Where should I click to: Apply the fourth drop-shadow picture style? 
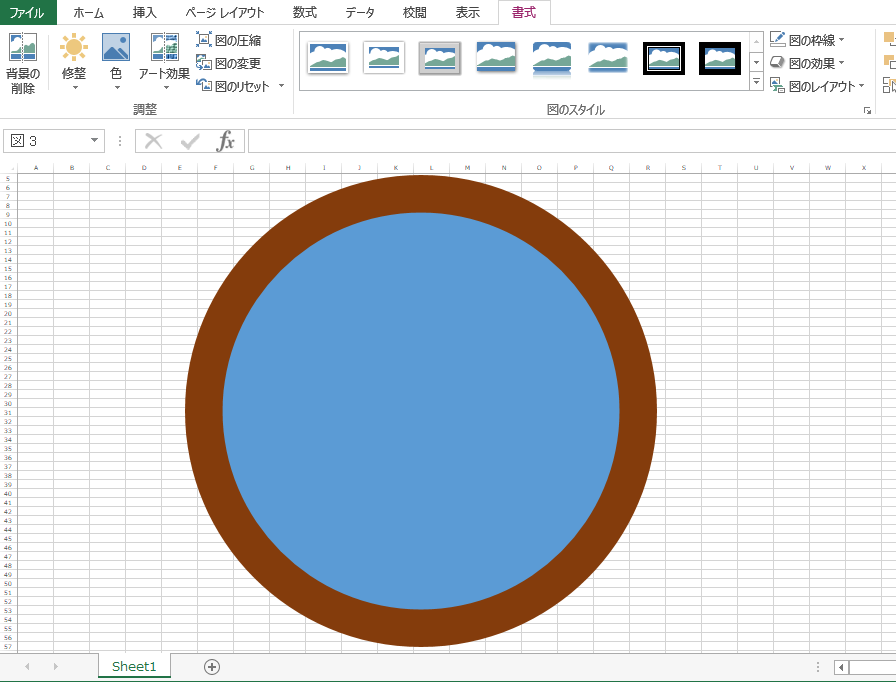[x=495, y=58]
